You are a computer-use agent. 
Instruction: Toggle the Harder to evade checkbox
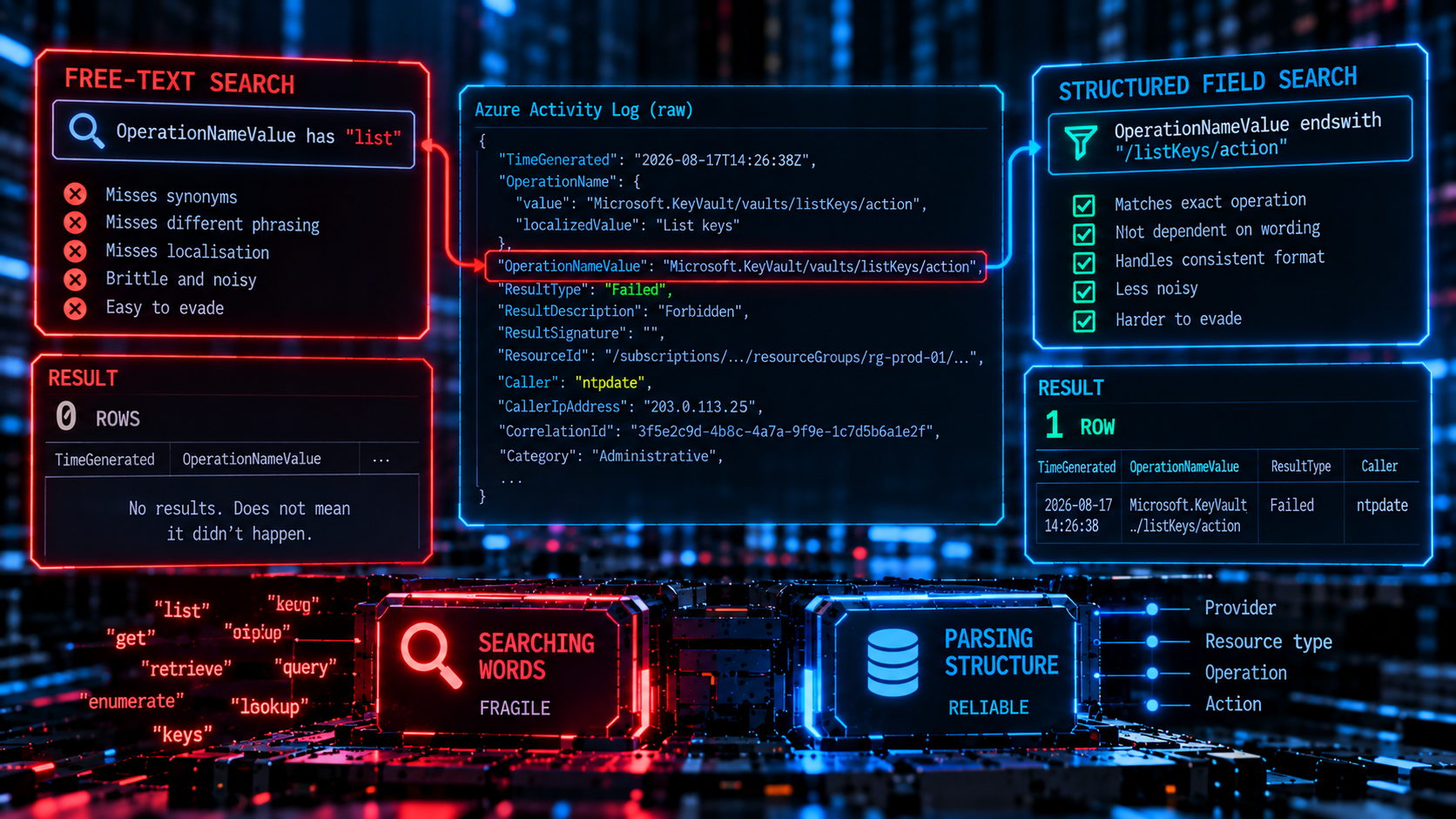[1083, 320]
